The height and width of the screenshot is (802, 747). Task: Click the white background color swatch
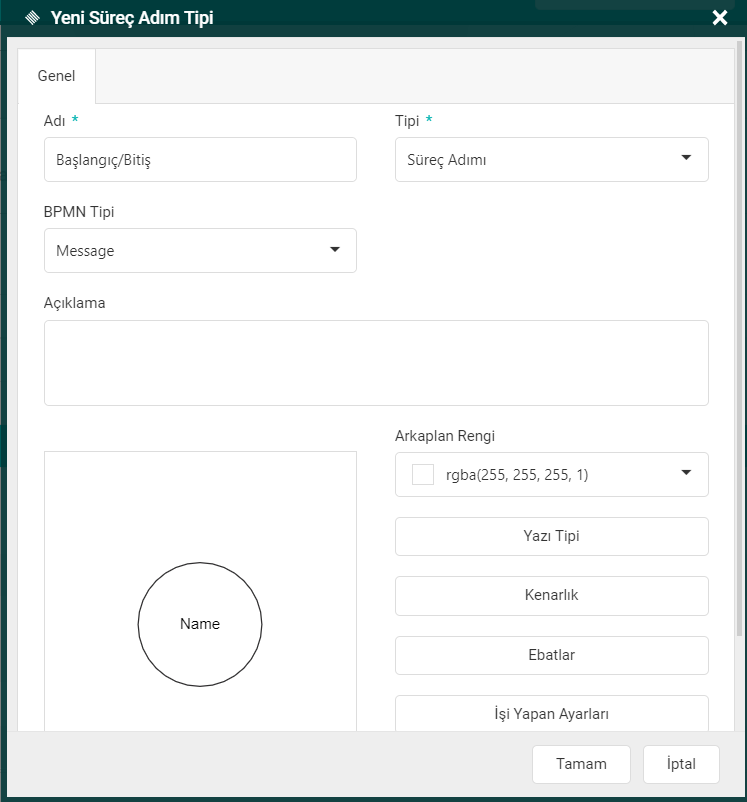click(x=423, y=475)
